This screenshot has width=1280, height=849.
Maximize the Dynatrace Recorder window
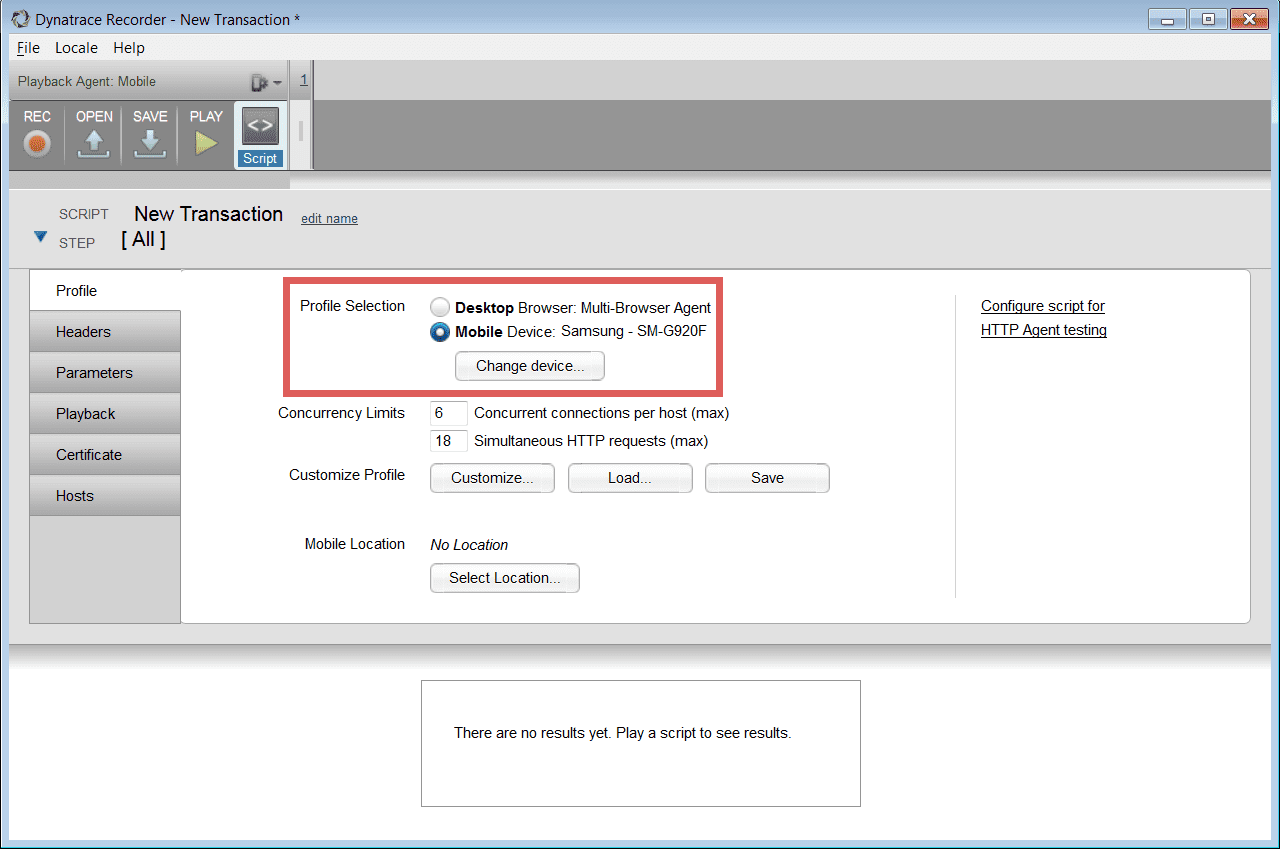(1208, 19)
